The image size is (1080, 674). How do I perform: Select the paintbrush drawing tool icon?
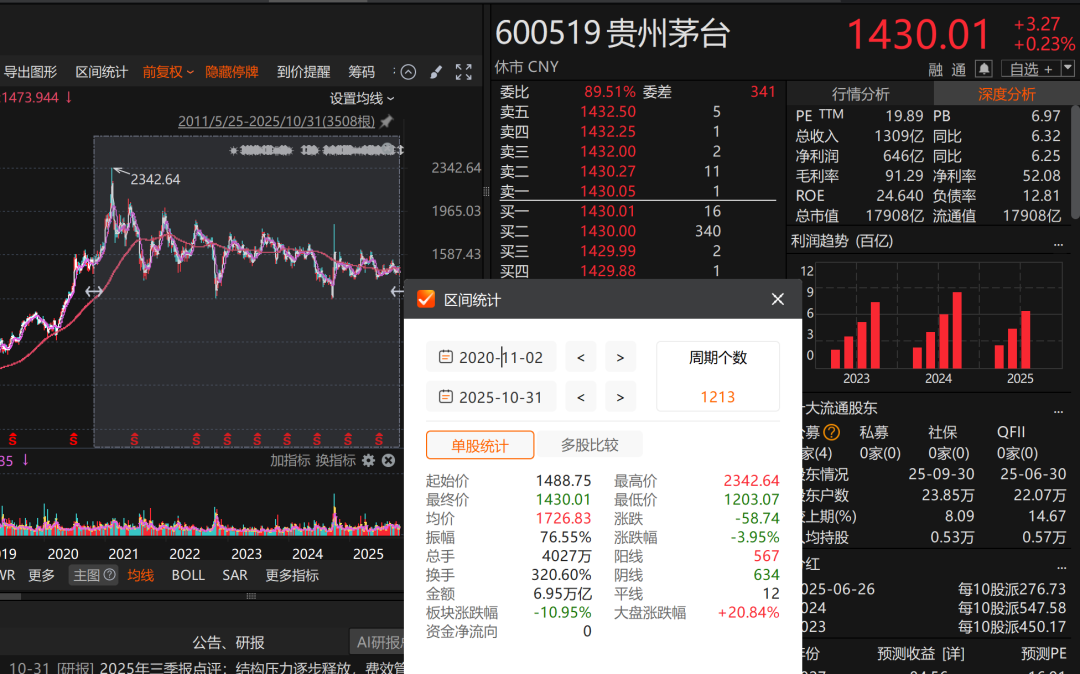[436, 72]
